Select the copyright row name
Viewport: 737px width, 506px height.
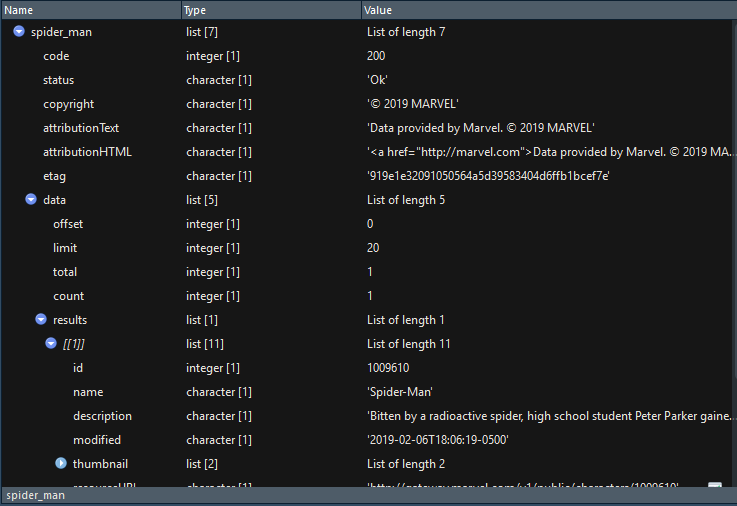click(x=69, y=104)
